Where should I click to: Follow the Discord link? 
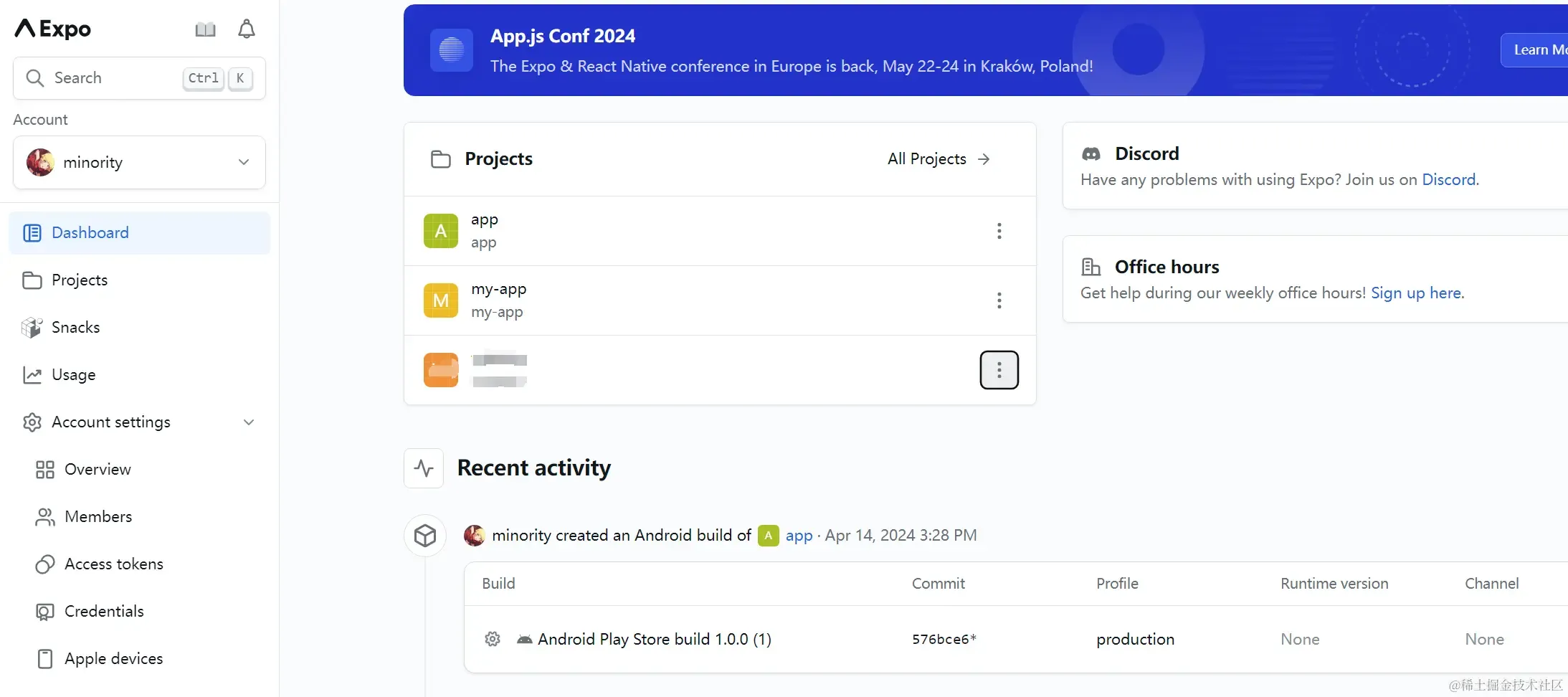(1449, 180)
